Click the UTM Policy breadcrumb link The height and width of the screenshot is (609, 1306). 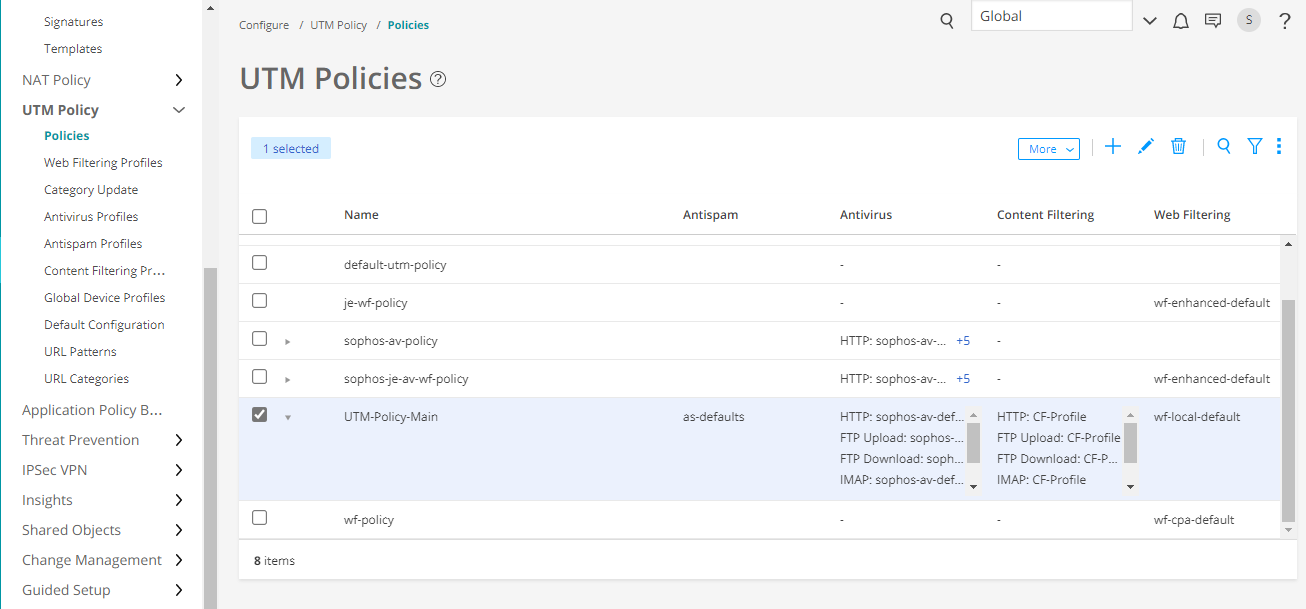[339, 25]
